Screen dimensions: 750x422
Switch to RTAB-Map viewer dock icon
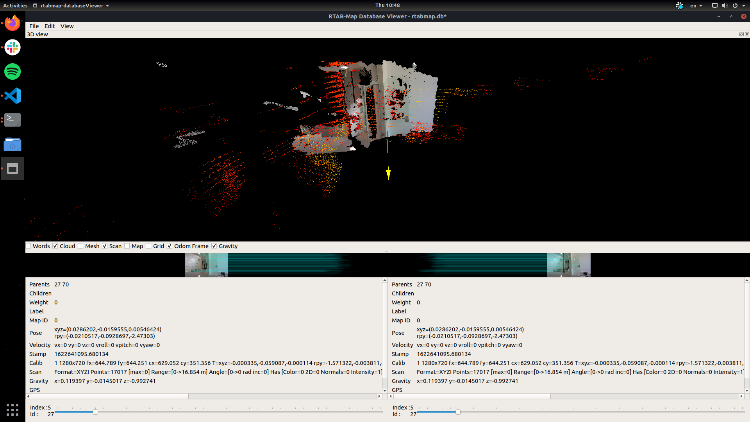coord(13,168)
